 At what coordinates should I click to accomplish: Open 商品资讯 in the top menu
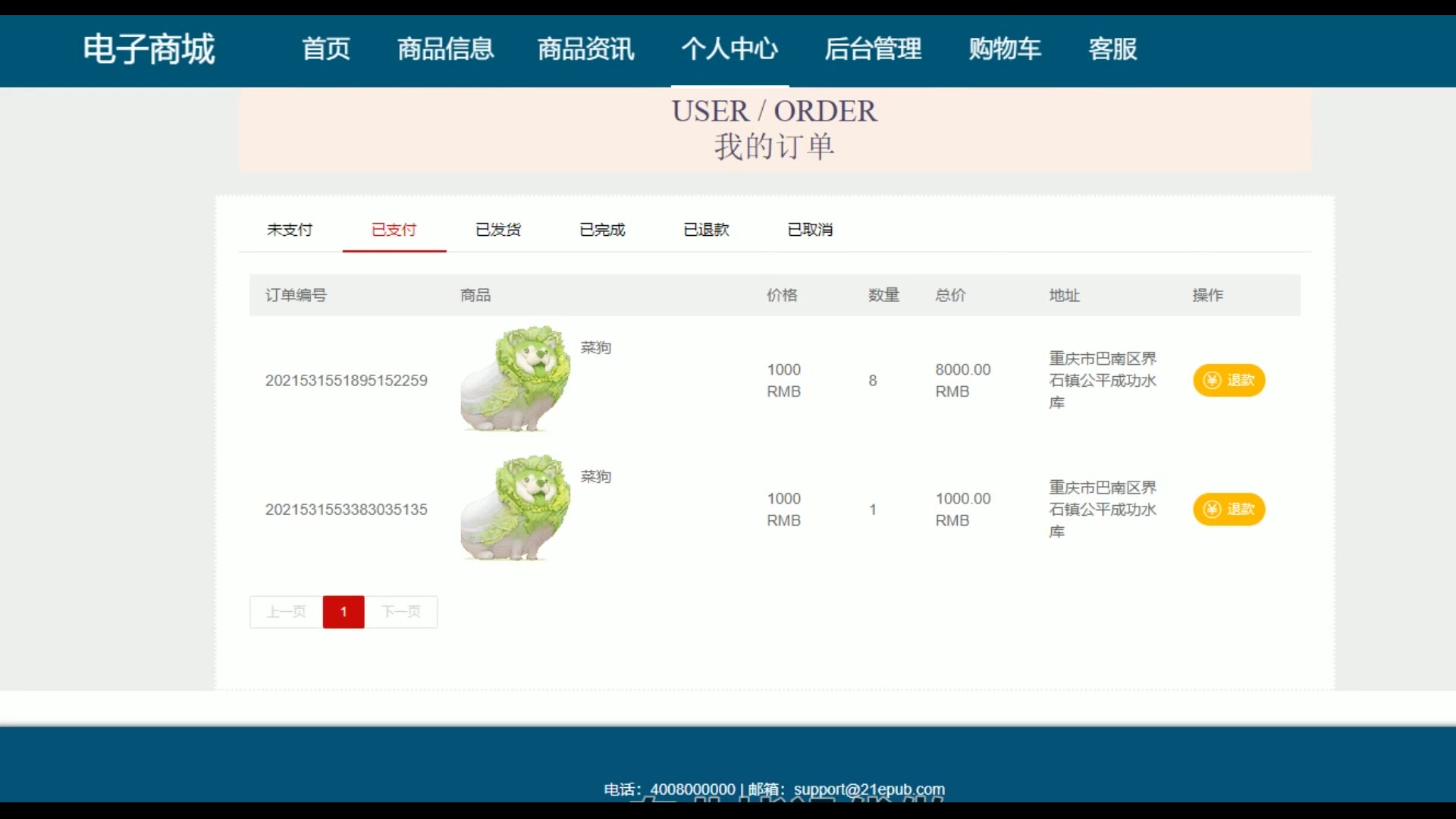[585, 49]
